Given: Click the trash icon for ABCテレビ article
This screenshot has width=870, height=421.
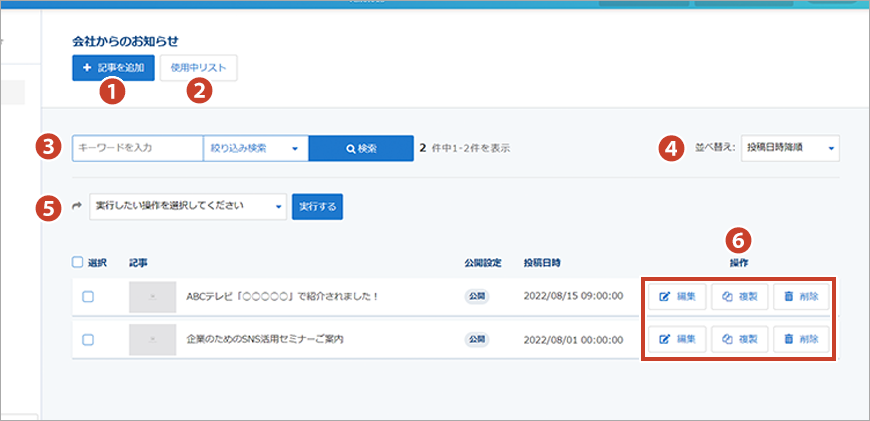Looking at the screenshot, I should [x=789, y=297].
